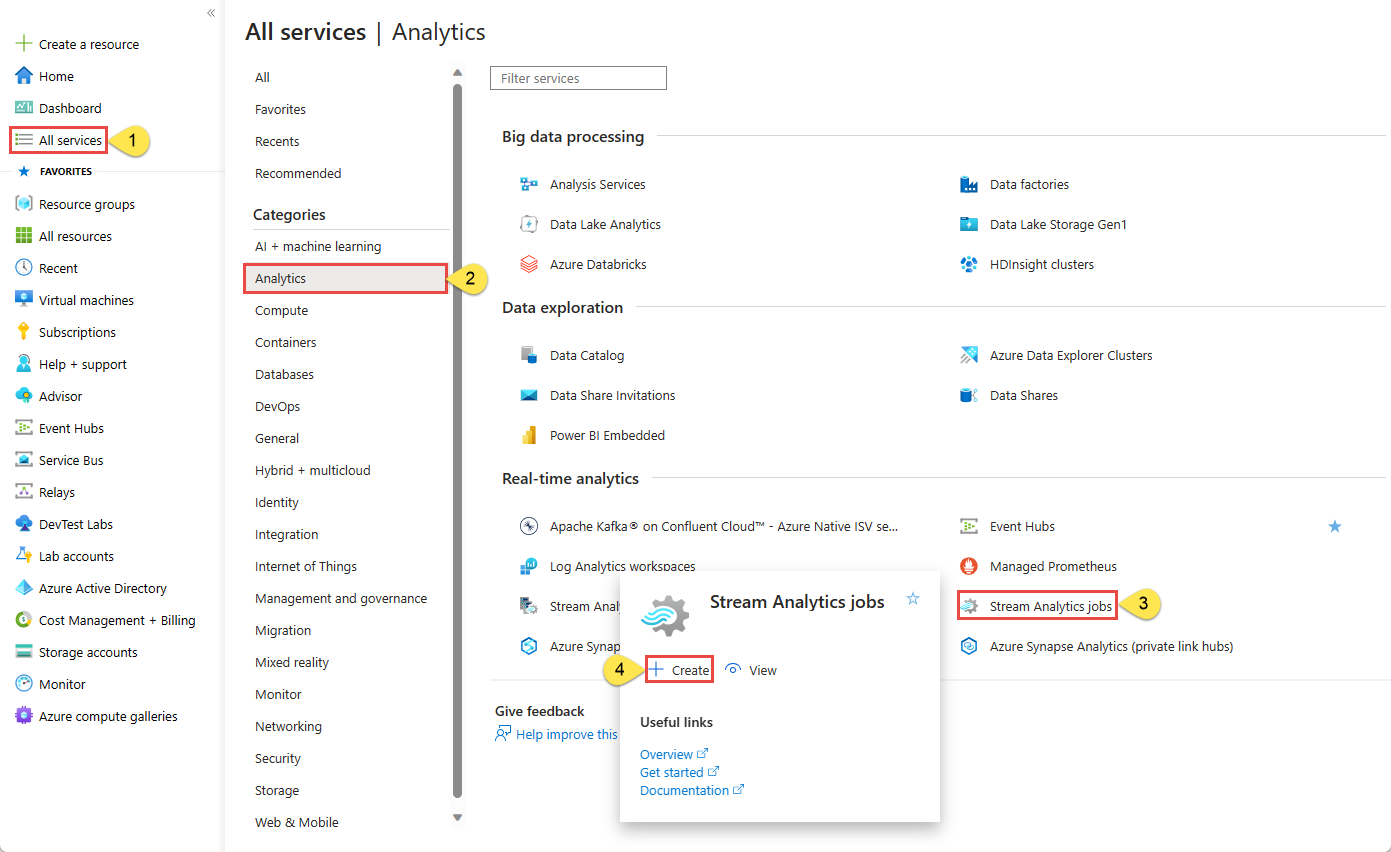
Task: Open the Overview useful link
Action: coord(674,754)
